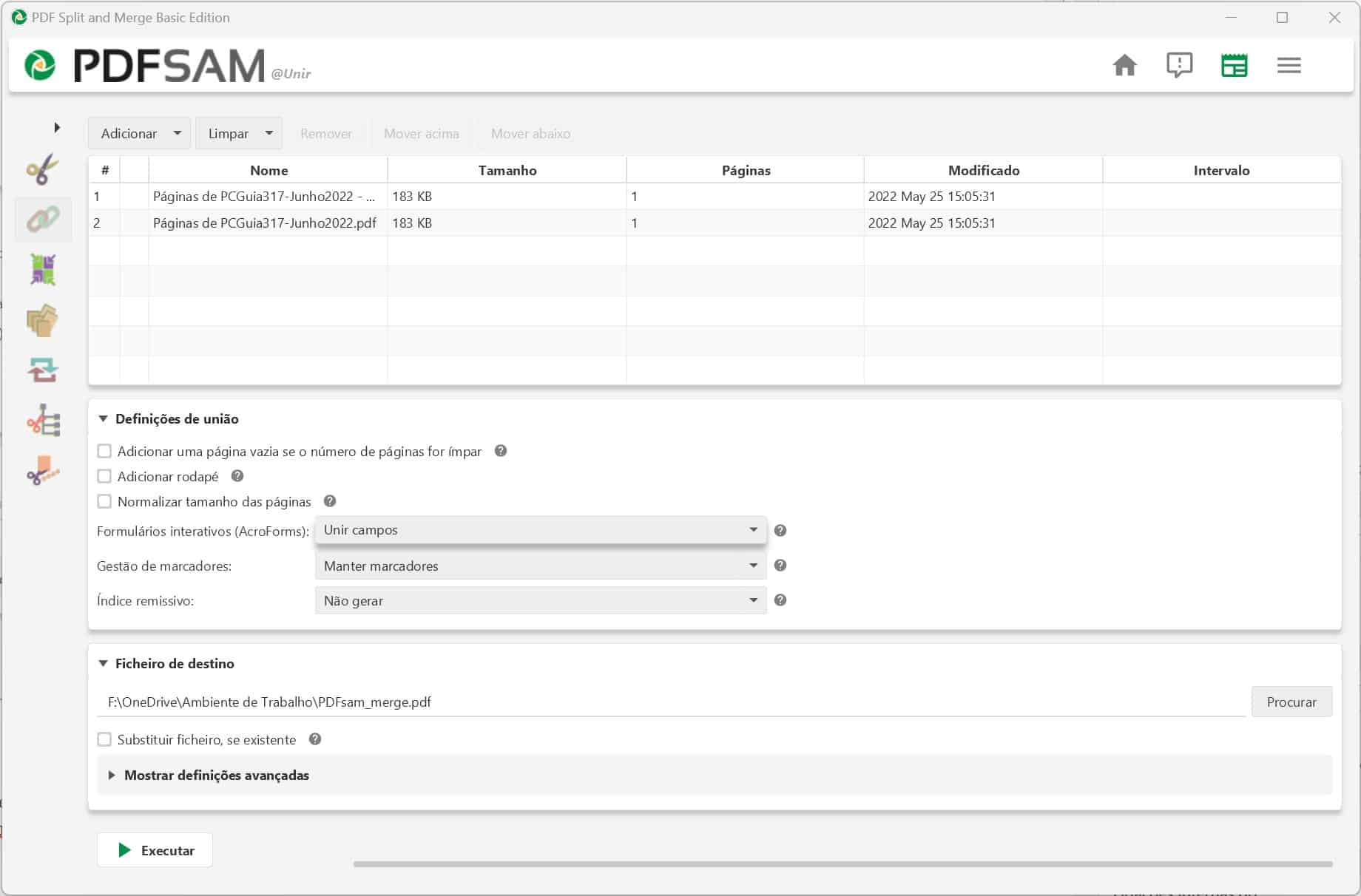Select row 1 Páginas de PCGuia317-Junho2022 - ...
1361x896 pixels.
(x=715, y=197)
